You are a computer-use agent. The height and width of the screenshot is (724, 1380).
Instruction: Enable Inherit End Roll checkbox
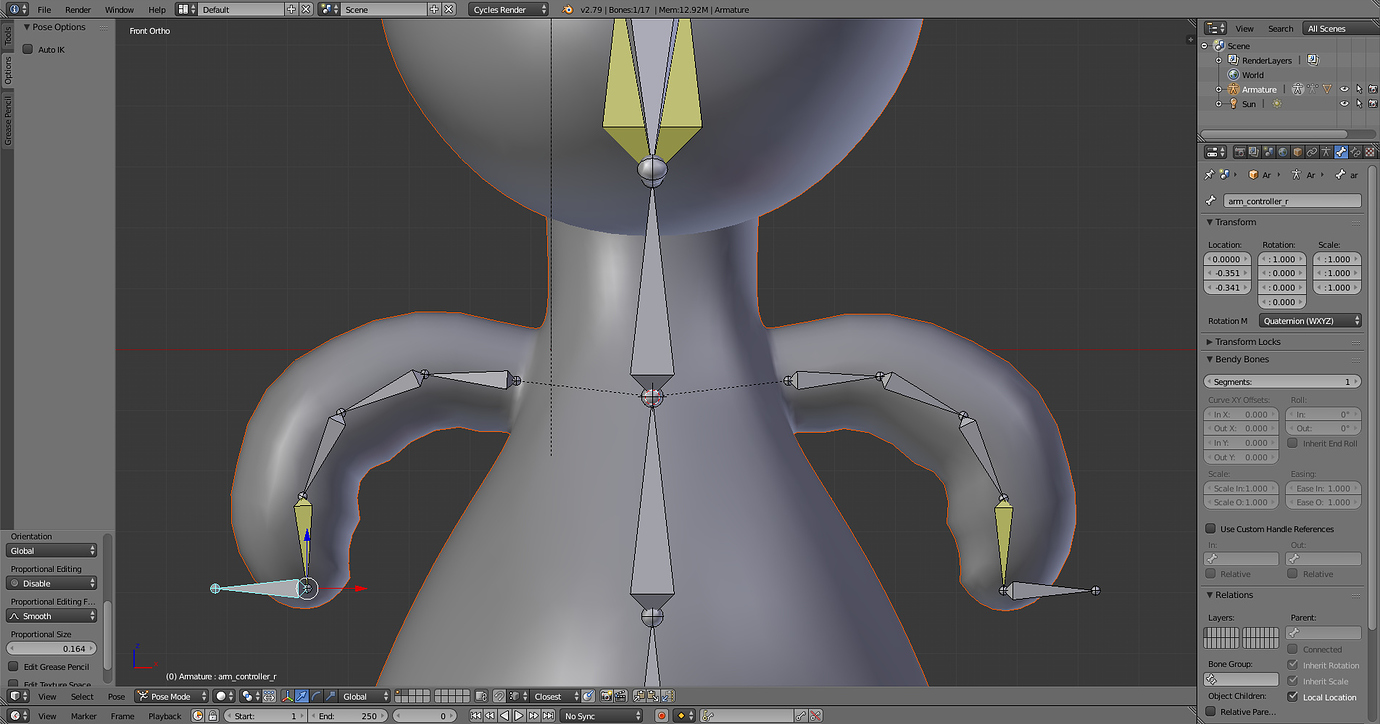(x=1293, y=443)
